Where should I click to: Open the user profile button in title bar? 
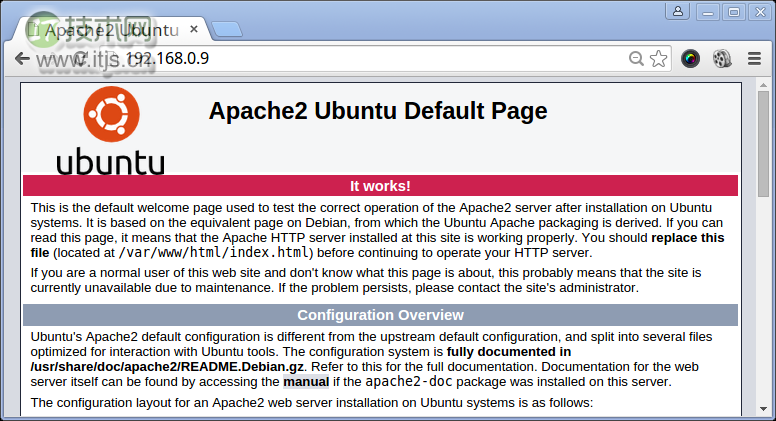(678, 11)
